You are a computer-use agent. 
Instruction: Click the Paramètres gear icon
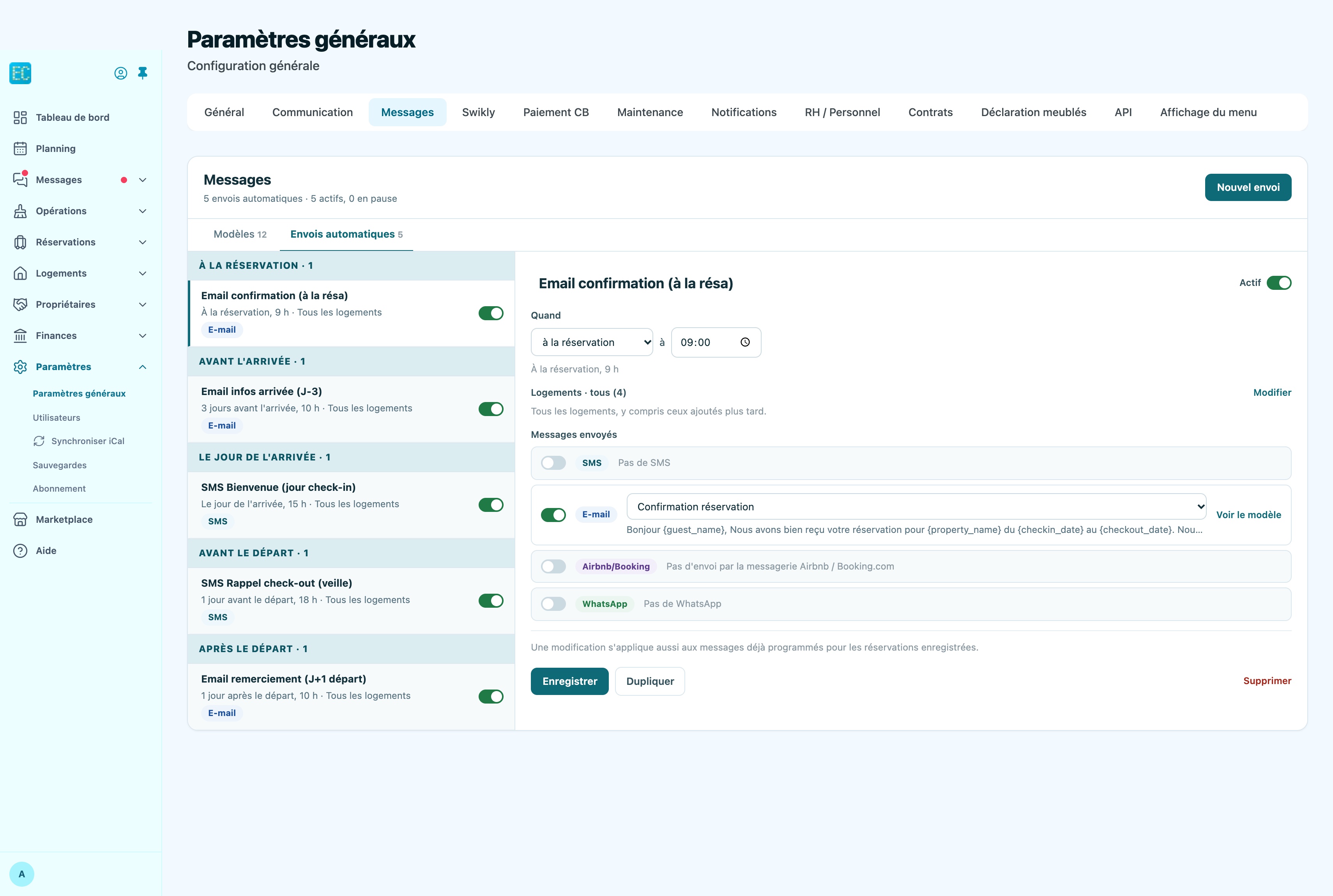tap(20, 367)
